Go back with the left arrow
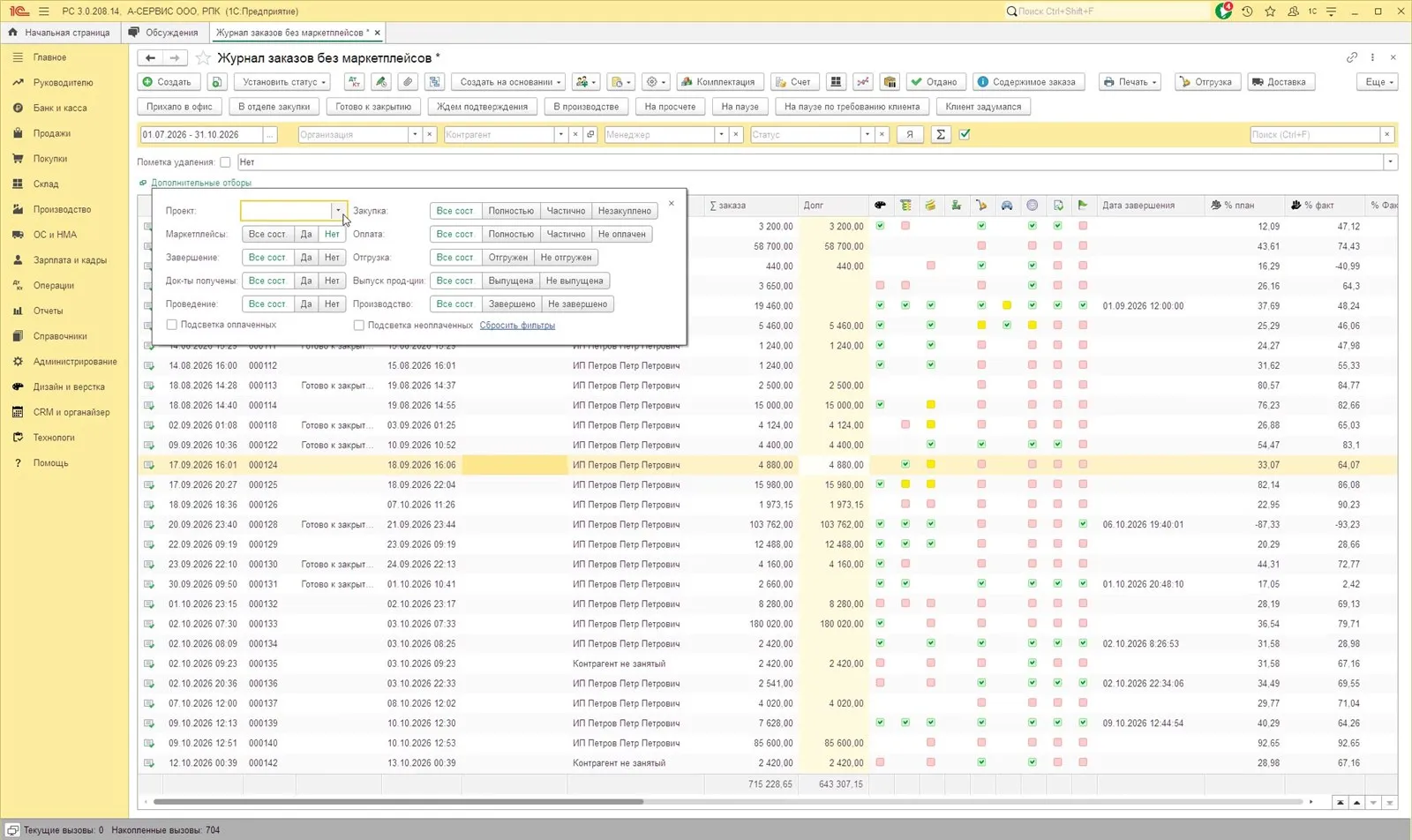The height and width of the screenshot is (840, 1412). tap(151, 58)
